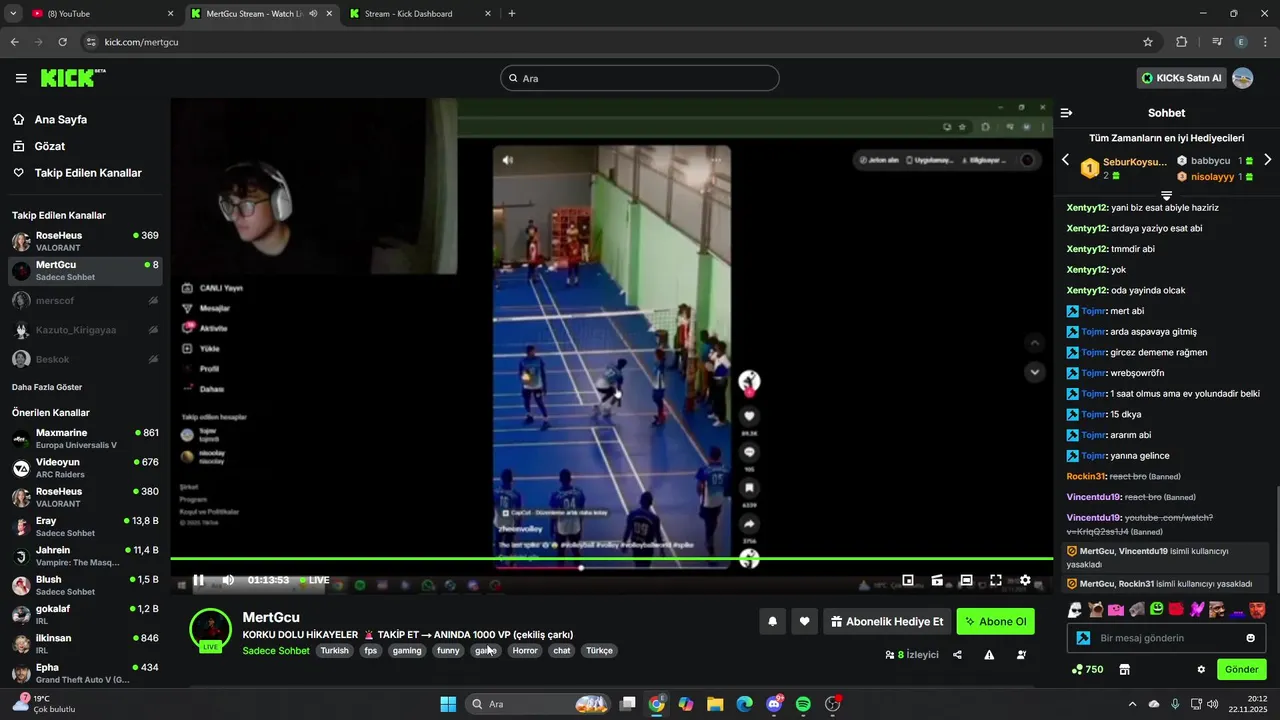This screenshot has width=1280, height=720.
Task: Click moderator hammer badge in chat input
Action: [x=1083, y=638]
